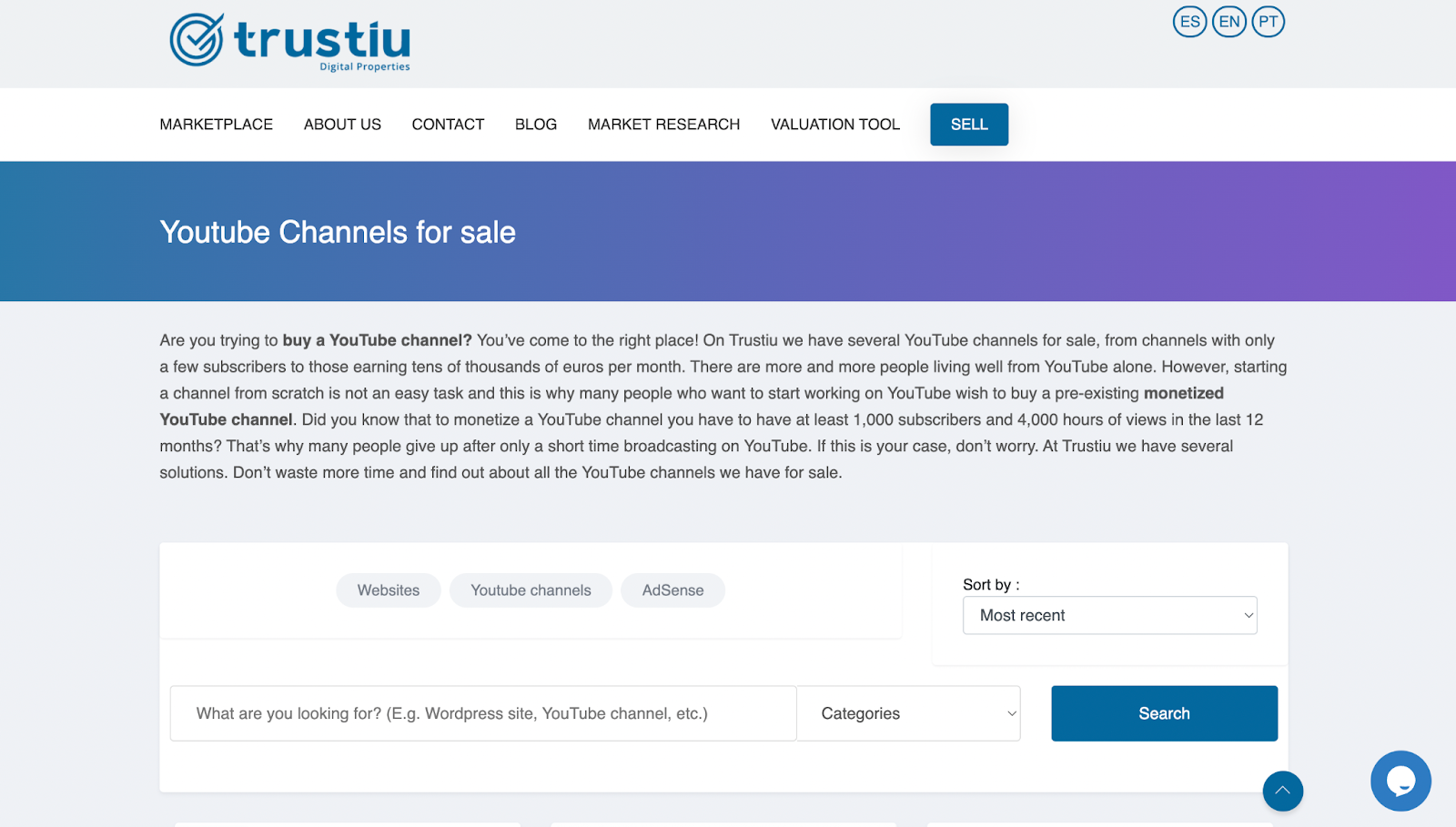Select the 'Youtube Channels for sale' heading
Viewport: 1456px width, 827px height.
tap(338, 233)
